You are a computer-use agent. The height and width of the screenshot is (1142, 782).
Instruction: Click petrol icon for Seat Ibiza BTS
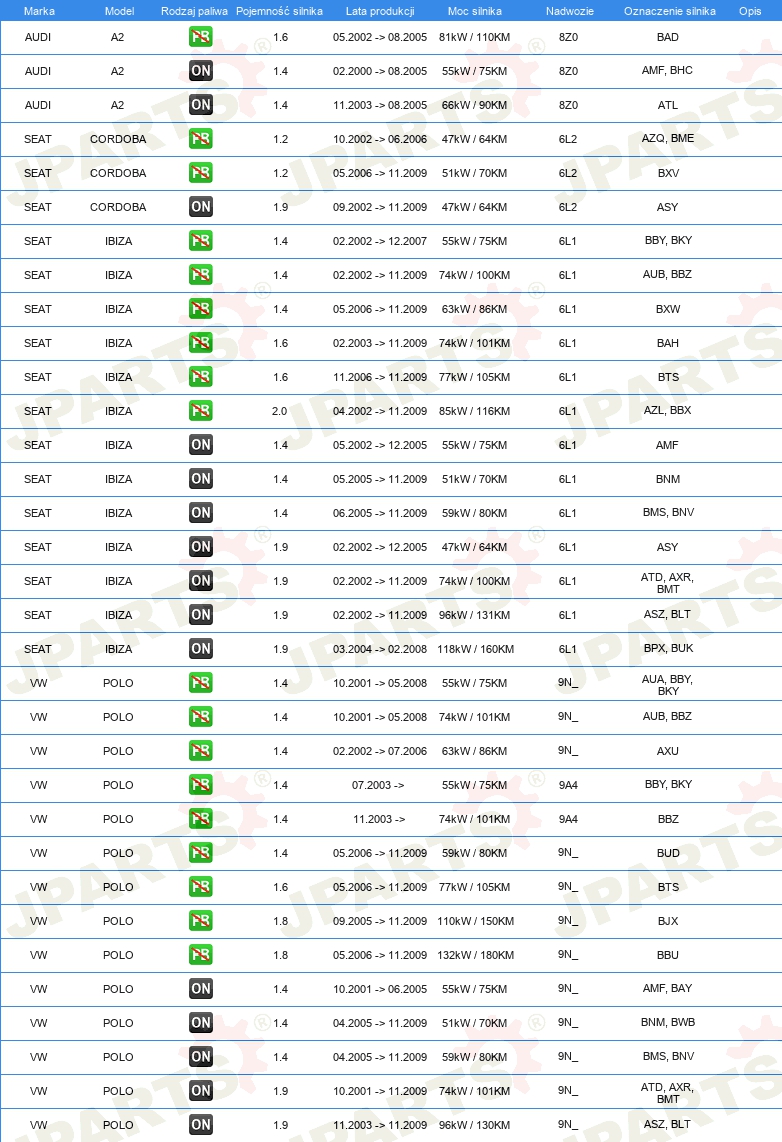coord(200,377)
